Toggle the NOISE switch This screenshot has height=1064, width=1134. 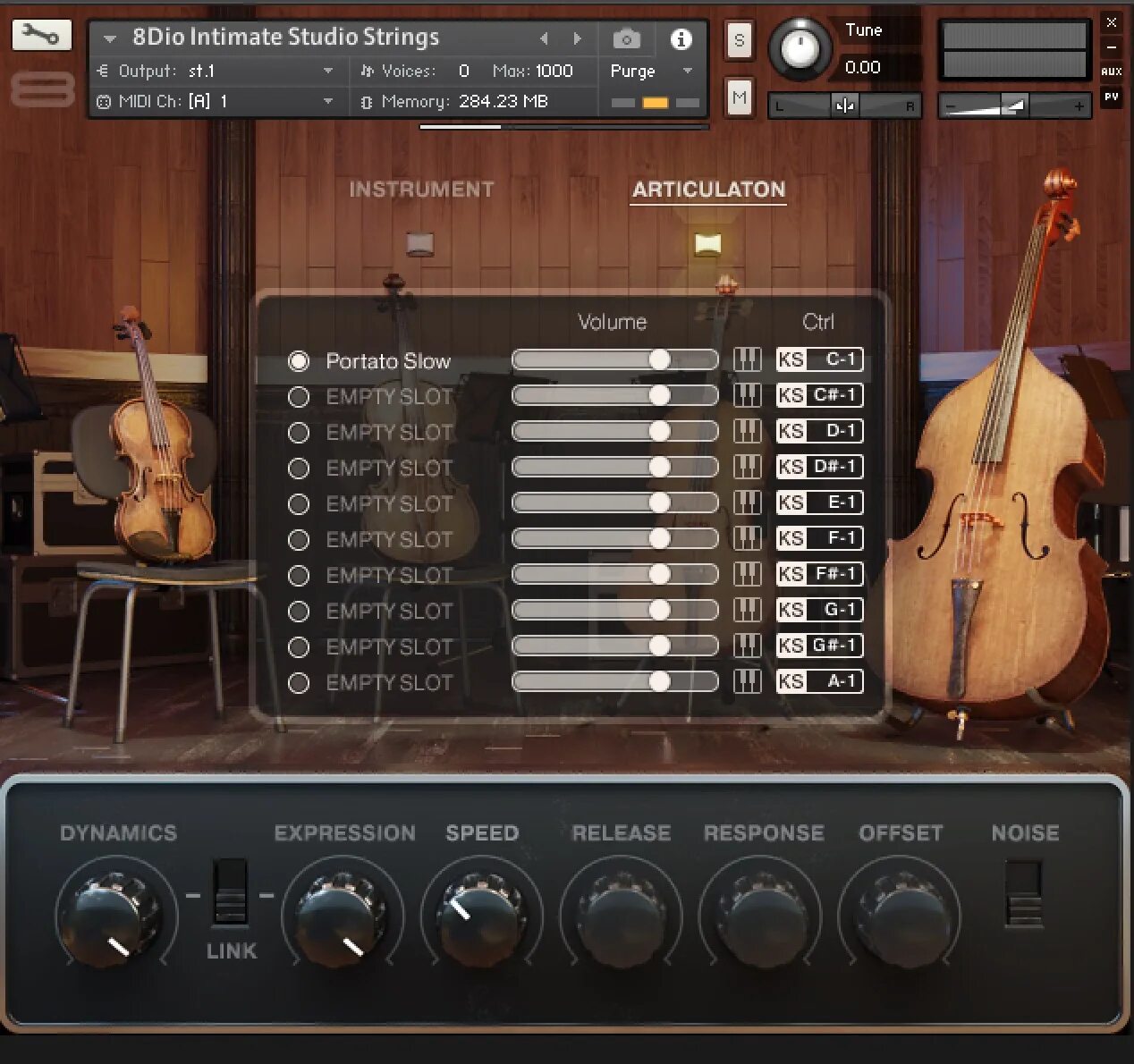click(x=1024, y=894)
